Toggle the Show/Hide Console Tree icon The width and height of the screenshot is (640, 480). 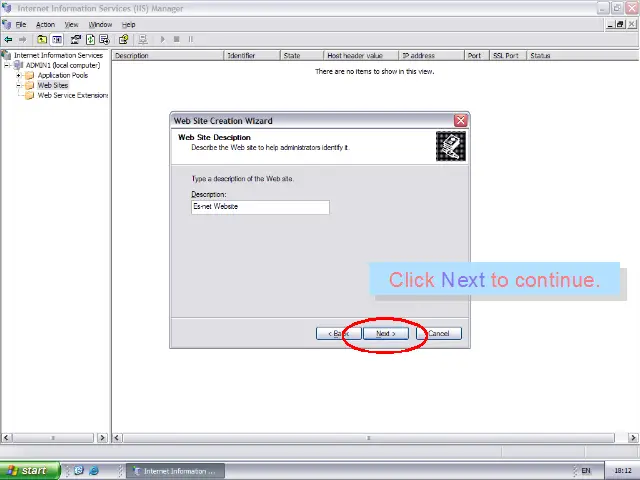point(57,40)
